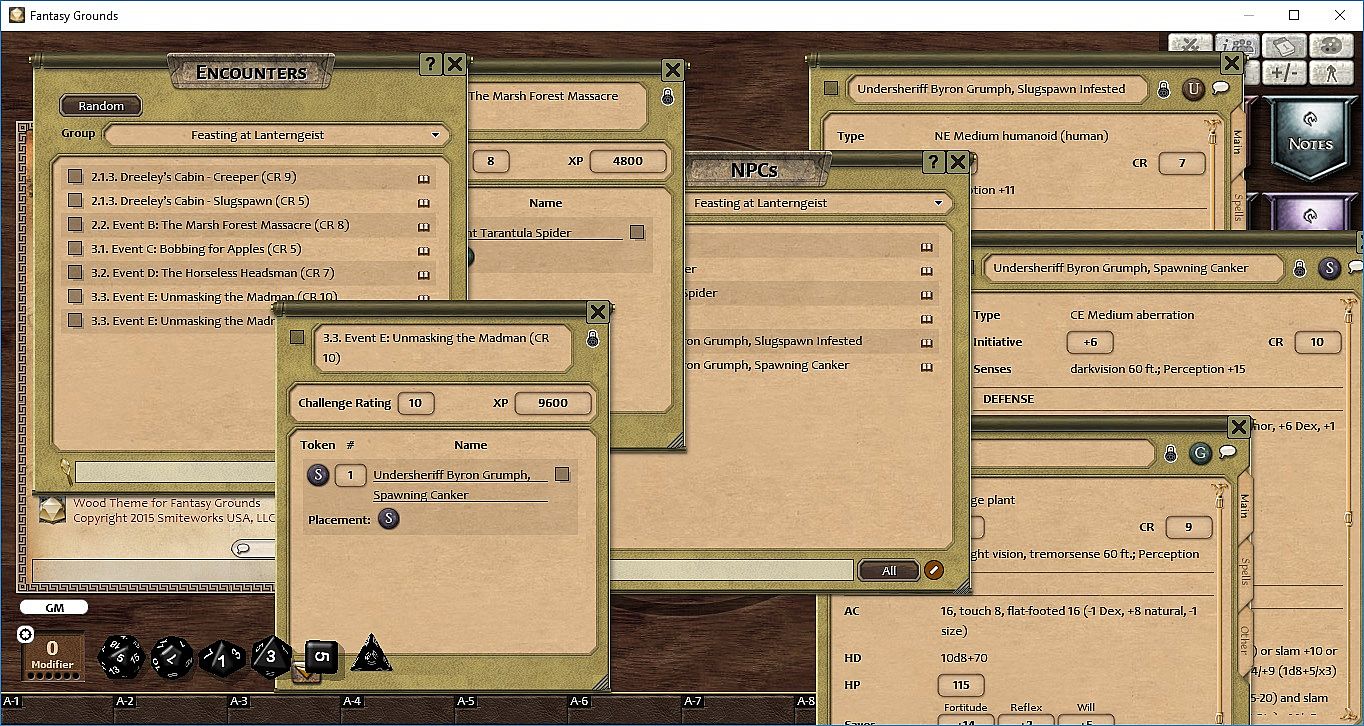Open link icon for Bobbing for Apples encounter
This screenshot has height=726, width=1364.
pyautogui.click(x=423, y=250)
